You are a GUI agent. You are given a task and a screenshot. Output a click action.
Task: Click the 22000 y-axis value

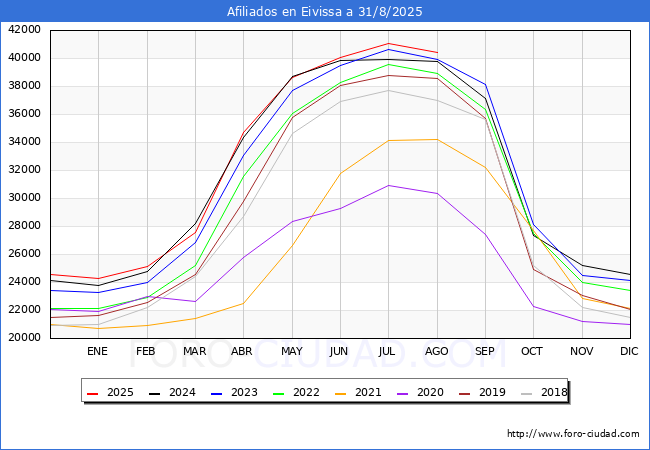pos(24,310)
